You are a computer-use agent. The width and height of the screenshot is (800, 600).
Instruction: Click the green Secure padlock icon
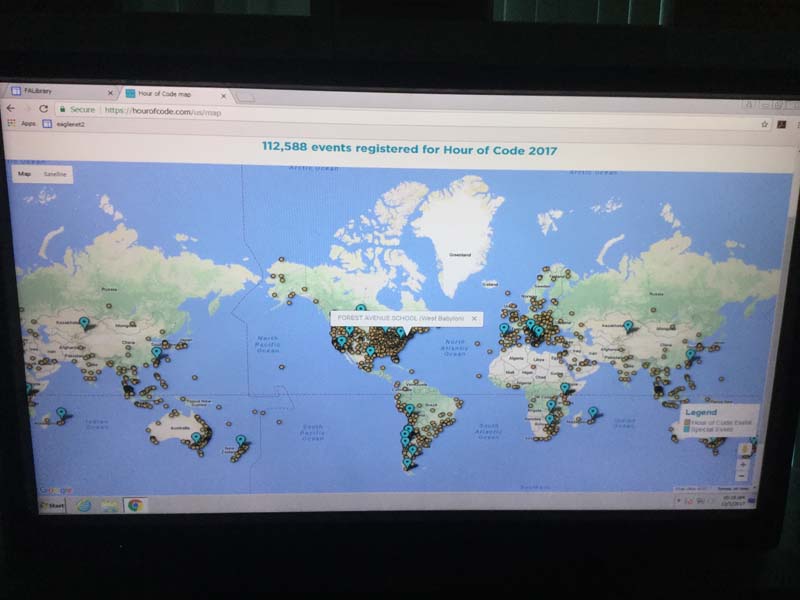pyautogui.click(x=62, y=109)
